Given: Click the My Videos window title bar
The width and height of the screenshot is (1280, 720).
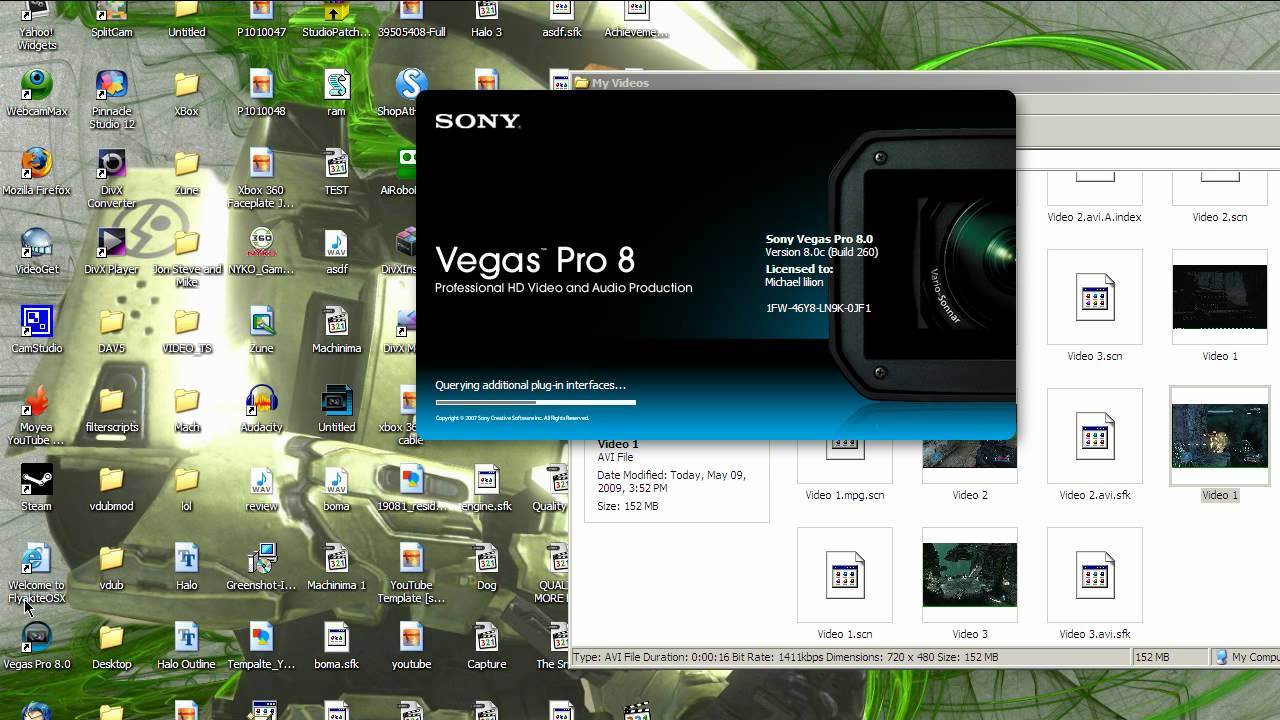Looking at the screenshot, I should click(925, 82).
